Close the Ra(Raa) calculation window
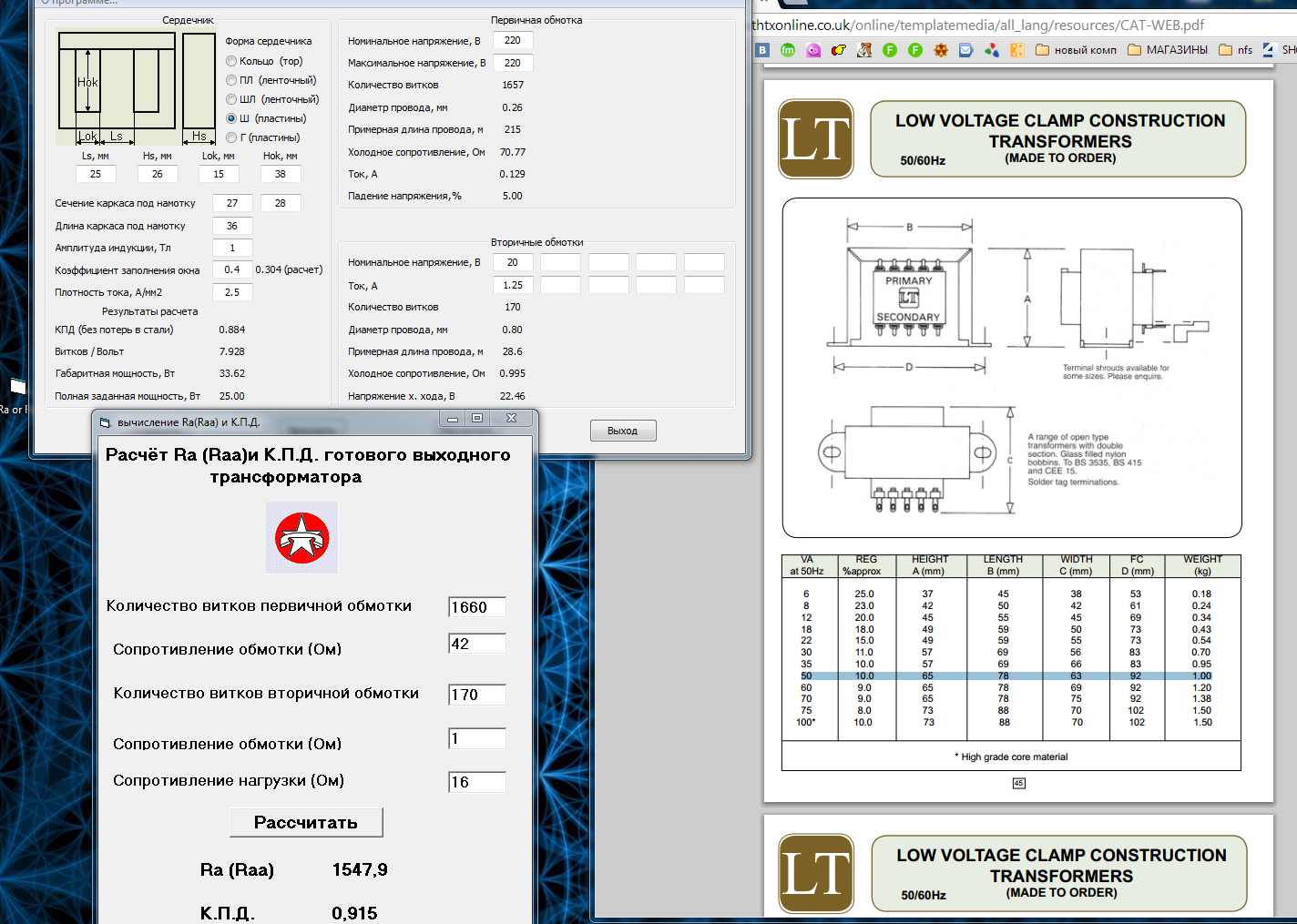This screenshot has height=924, width=1297. coord(512,418)
